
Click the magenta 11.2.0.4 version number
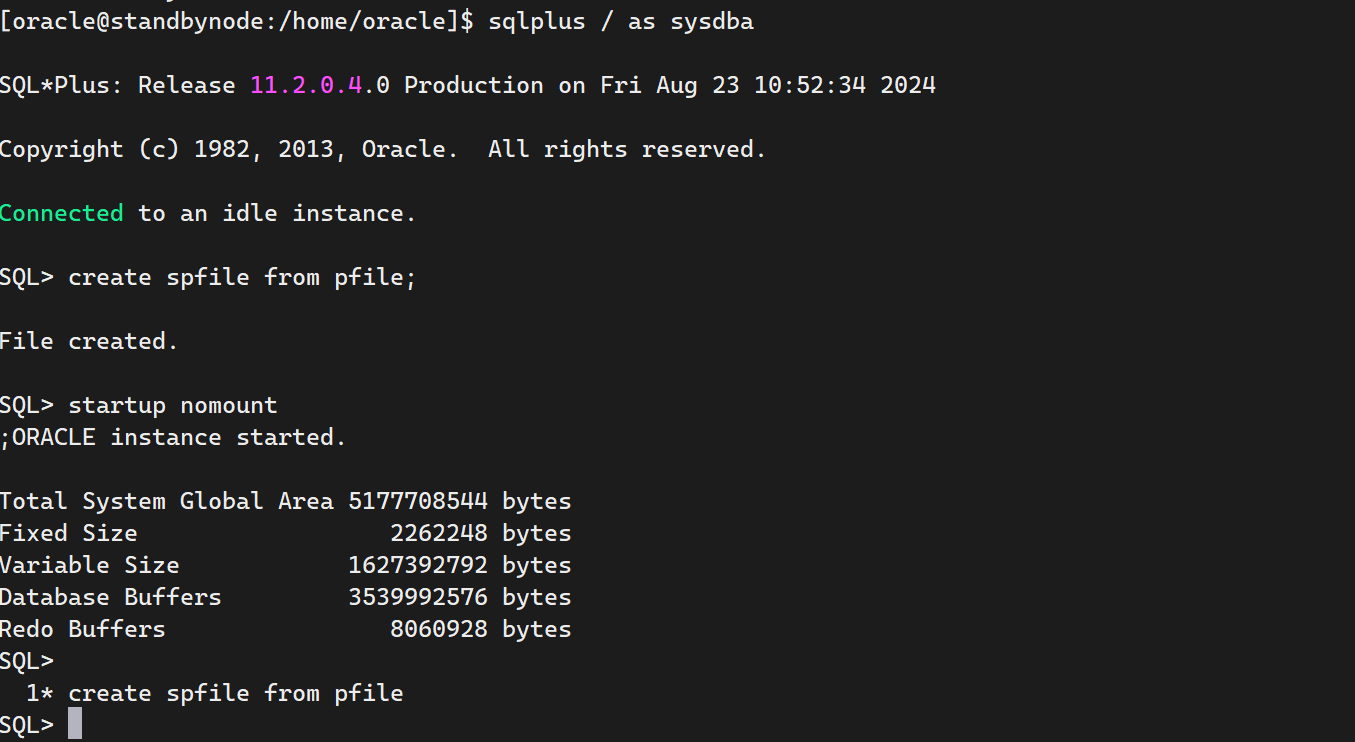[x=306, y=85]
